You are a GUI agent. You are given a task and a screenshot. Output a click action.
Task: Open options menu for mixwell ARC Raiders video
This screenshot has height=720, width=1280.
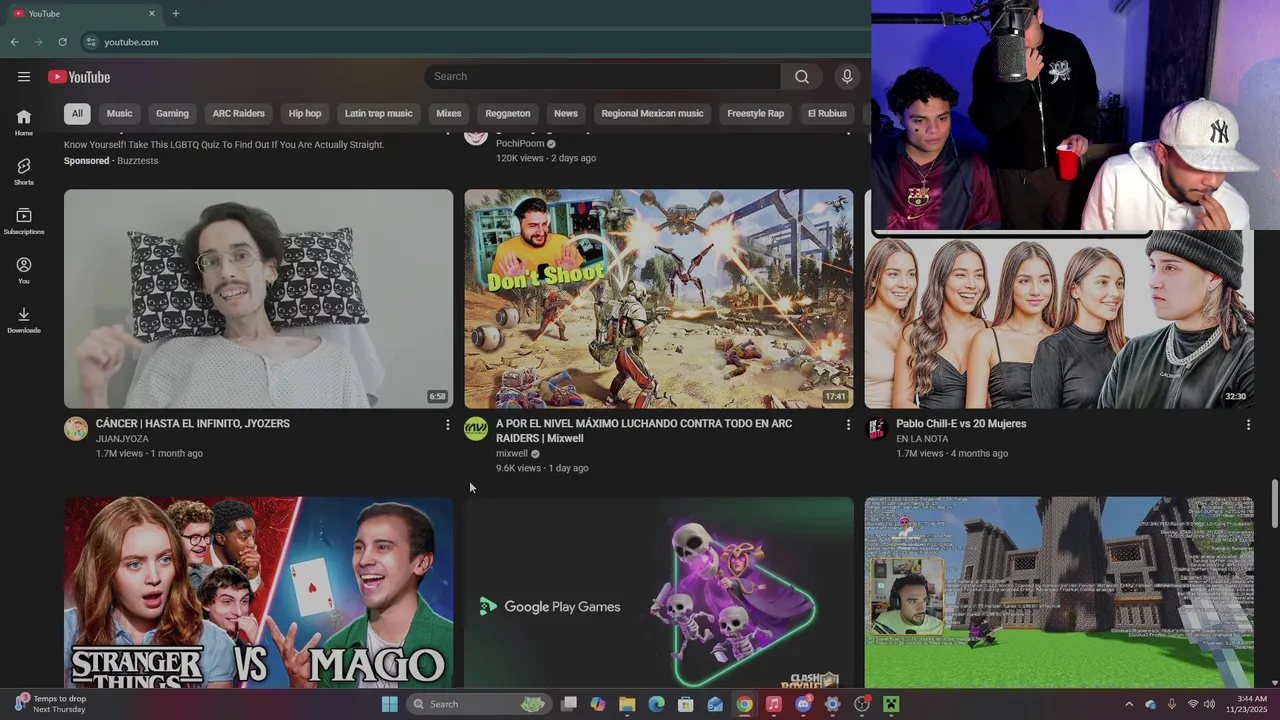coord(848,425)
